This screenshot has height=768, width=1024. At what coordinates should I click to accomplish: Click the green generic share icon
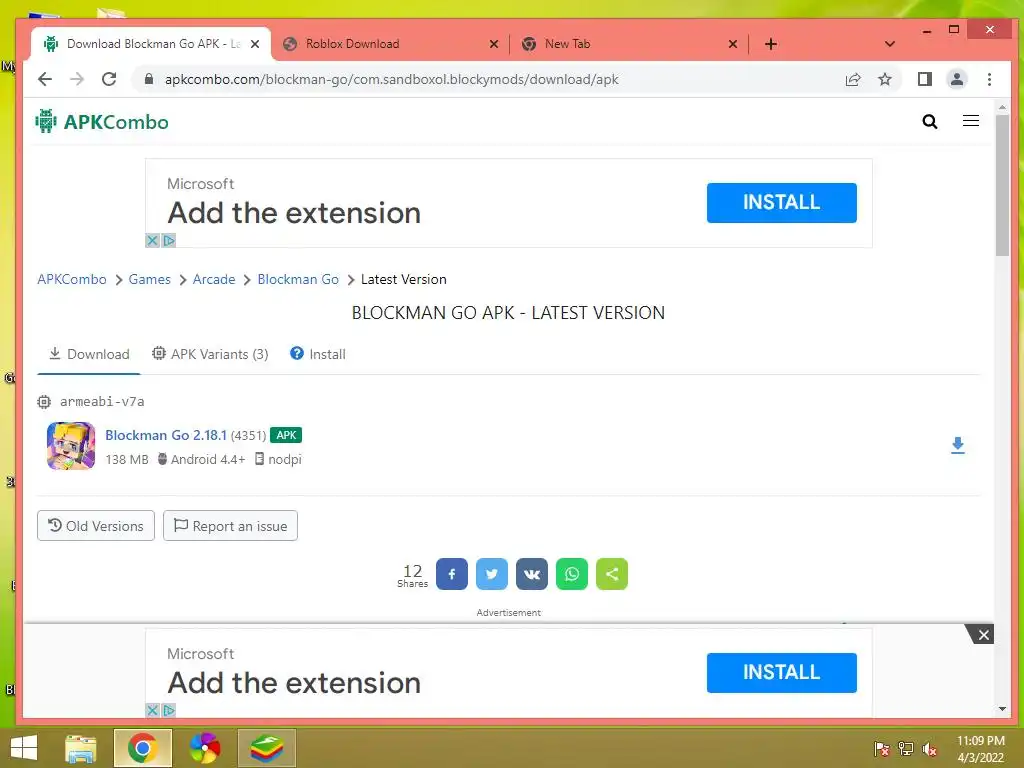[x=612, y=574]
